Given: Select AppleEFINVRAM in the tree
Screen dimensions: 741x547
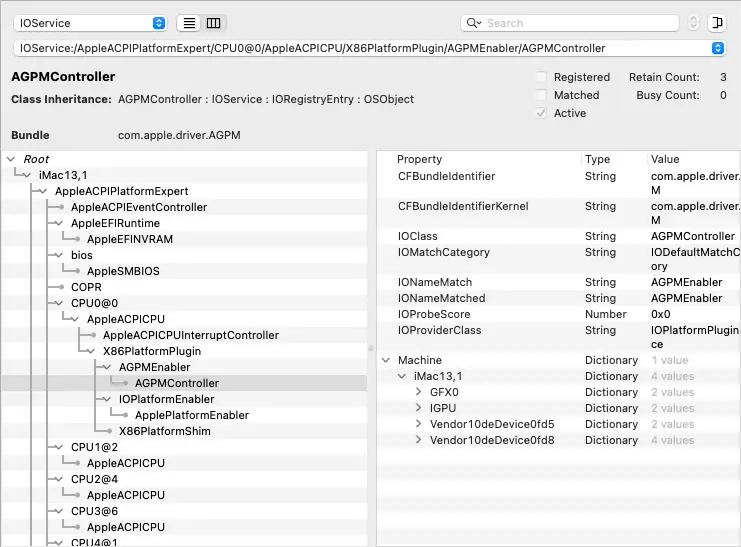Looking at the screenshot, I should click(129, 239).
